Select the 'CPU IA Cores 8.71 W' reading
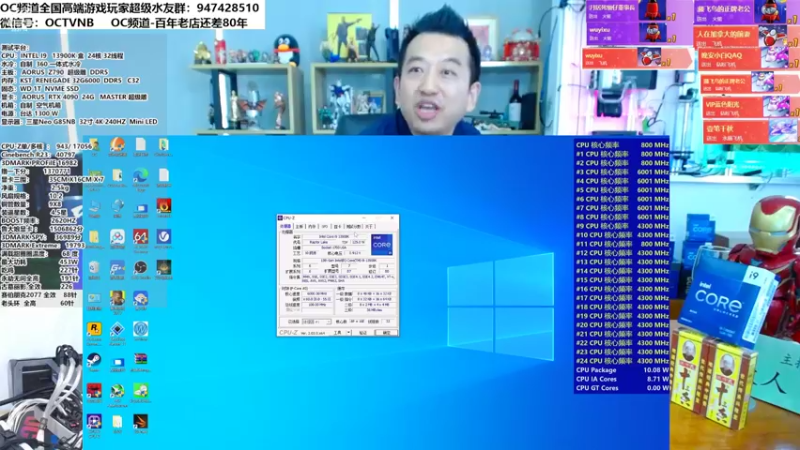800x450 pixels. [x=622, y=379]
